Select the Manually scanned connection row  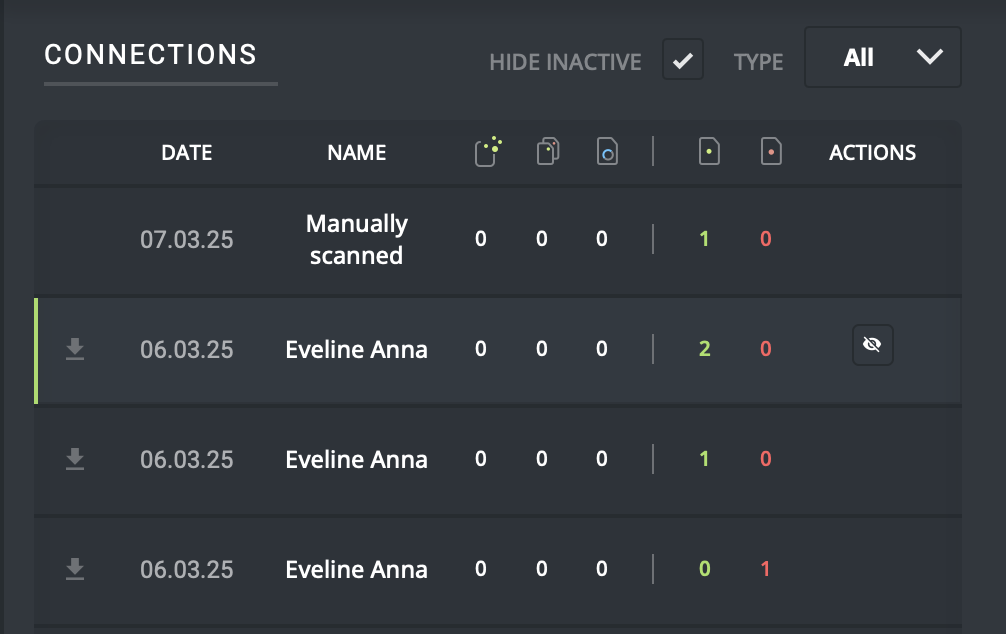pos(357,240)
